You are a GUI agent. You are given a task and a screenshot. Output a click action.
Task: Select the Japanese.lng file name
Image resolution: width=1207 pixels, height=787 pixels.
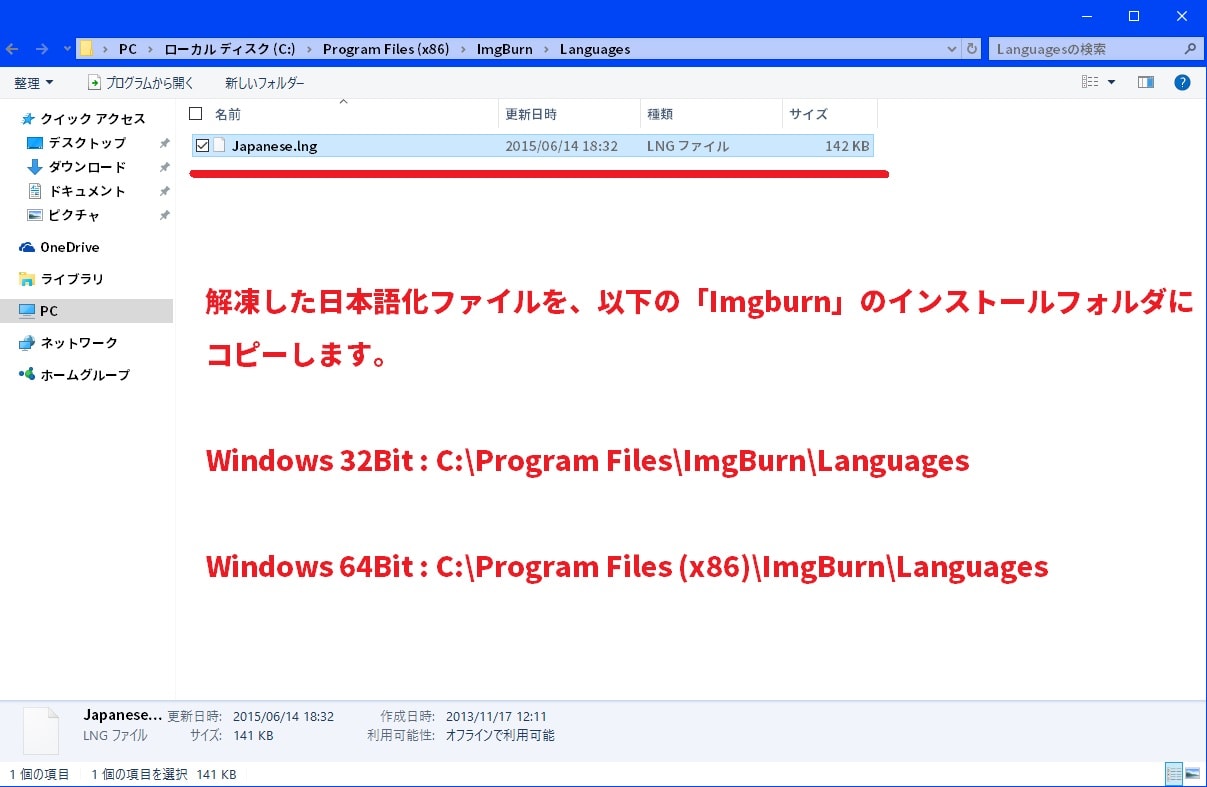(275, 146)
